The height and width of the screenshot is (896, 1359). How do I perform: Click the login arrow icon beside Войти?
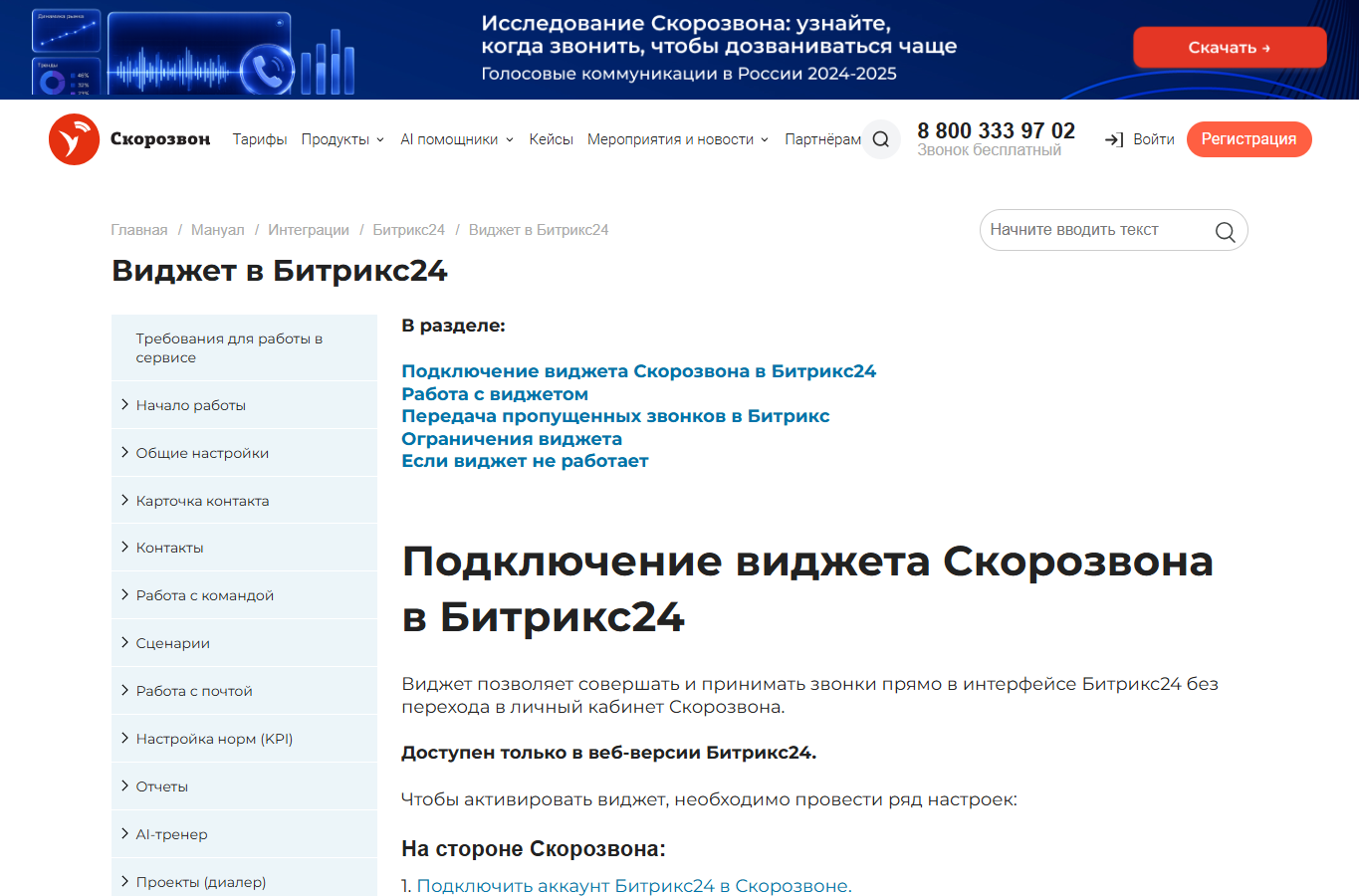1114,139
